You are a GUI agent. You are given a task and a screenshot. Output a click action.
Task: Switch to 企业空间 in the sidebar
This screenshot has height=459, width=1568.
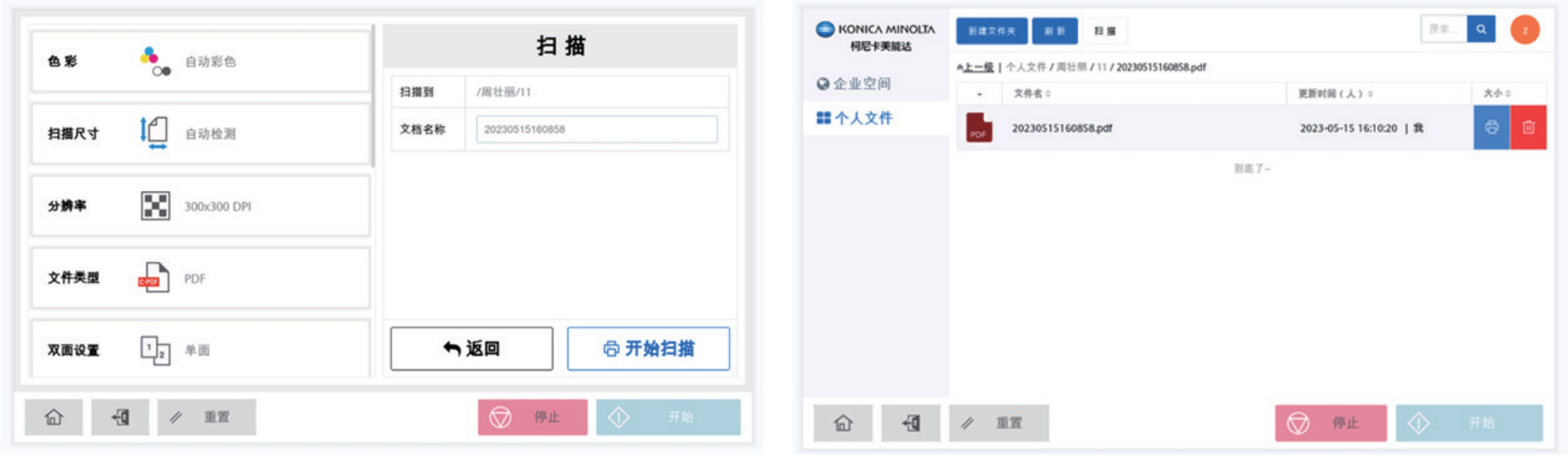point(854,84)
